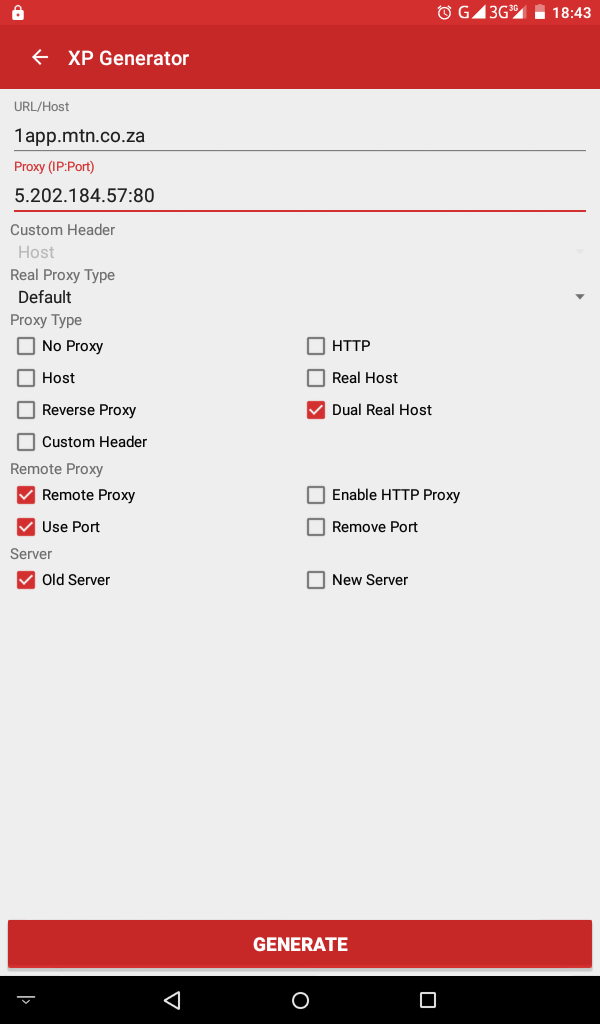Tap the Android back navigation button
600x1024 pixels.
click(x=172, y=1000)
